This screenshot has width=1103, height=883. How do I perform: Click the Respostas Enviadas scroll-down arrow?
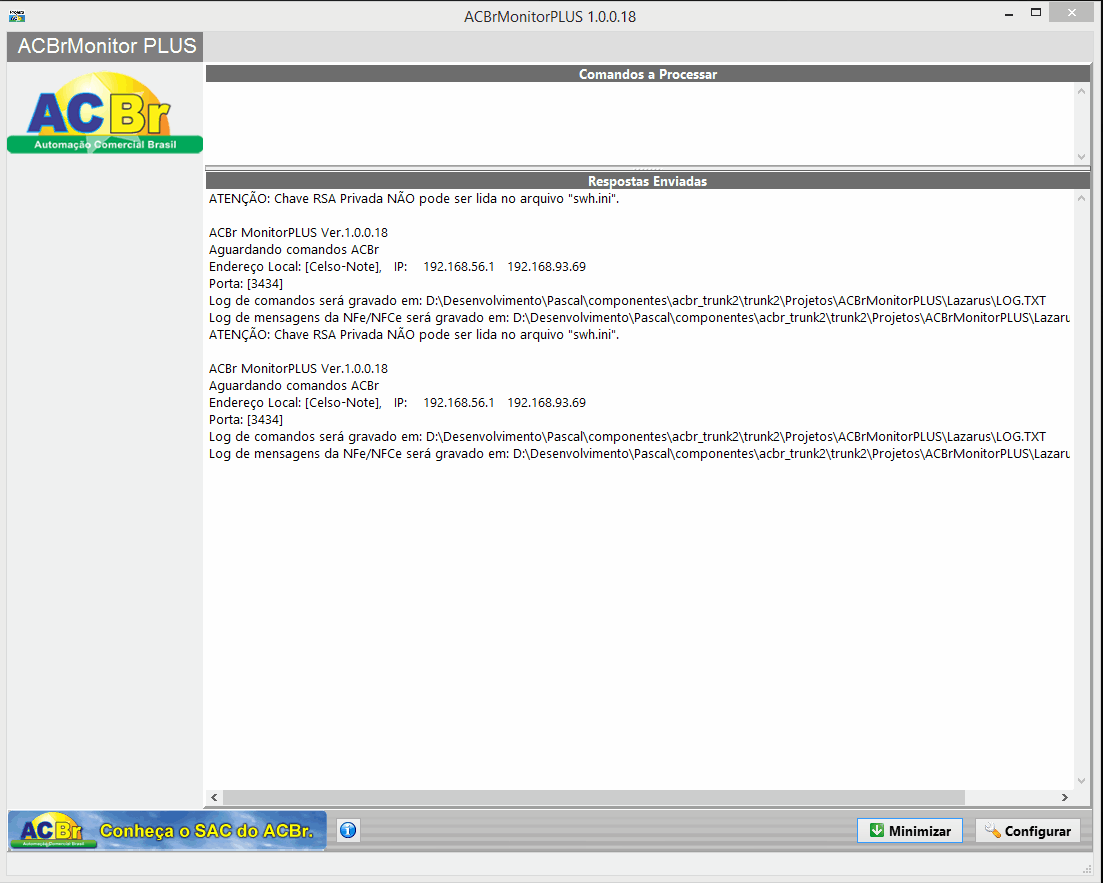pyautogui.click(x=1081, y=780)
